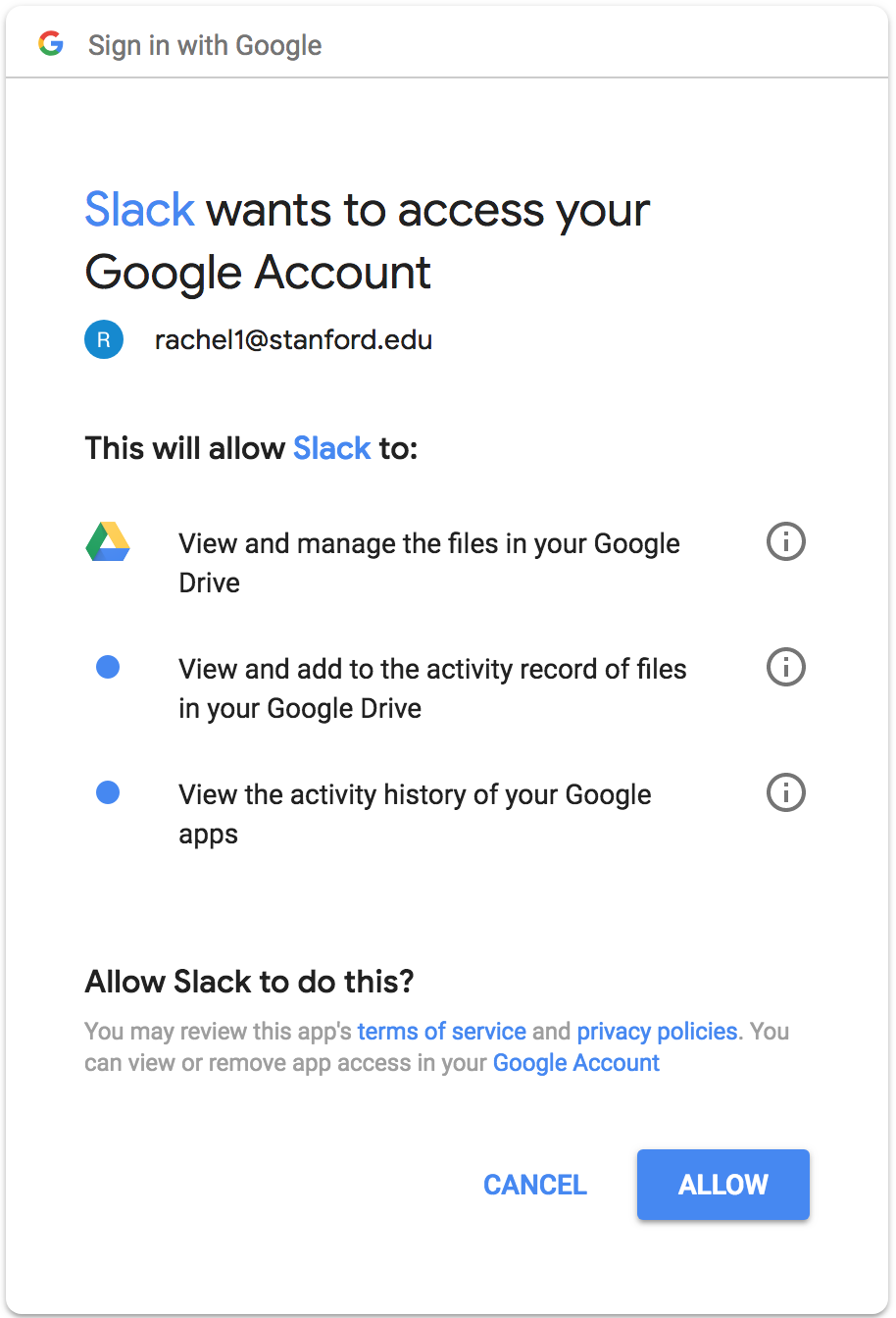Click the blue dot beside activity record permission

[x=108, y=668]
